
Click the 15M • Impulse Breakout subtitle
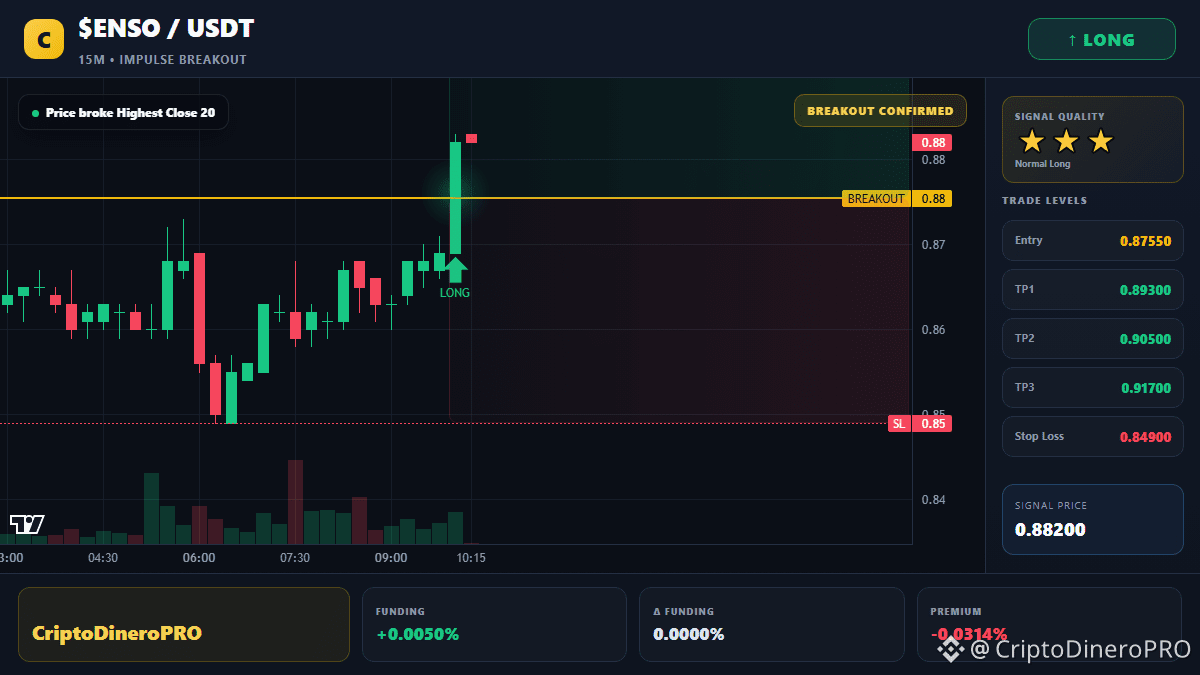(162, 60)
